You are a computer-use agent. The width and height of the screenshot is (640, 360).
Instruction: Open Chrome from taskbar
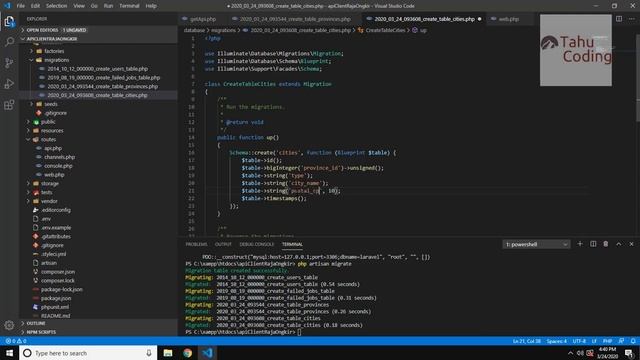coord(188,353)
